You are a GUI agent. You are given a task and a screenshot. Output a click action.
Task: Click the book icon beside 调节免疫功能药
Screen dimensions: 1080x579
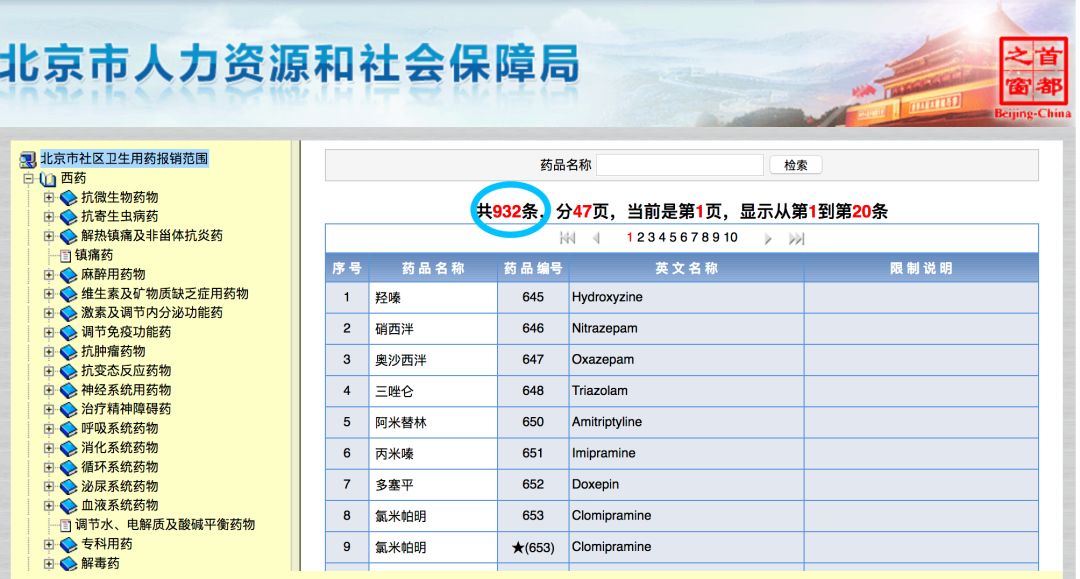[68, 333]
